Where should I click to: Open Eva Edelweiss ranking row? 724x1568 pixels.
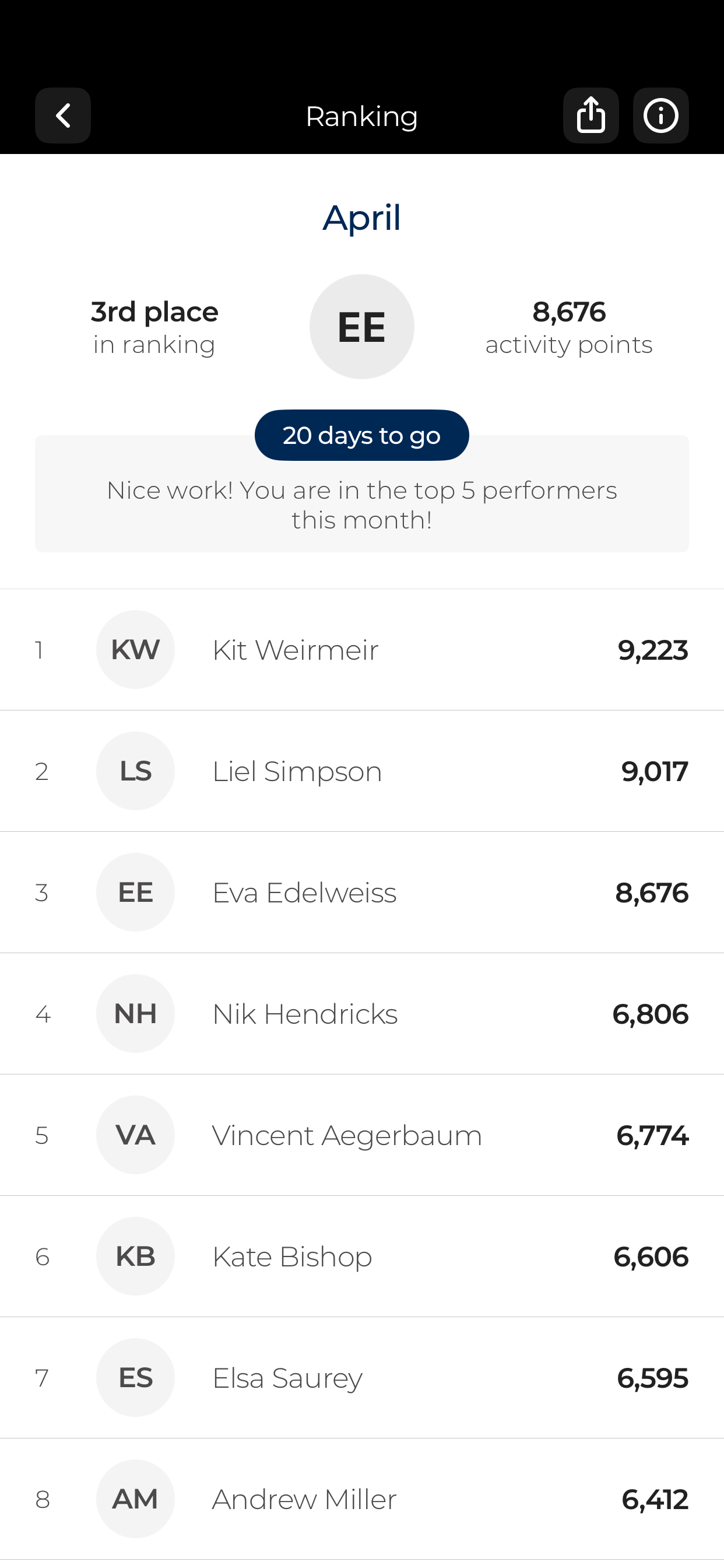coord(362,892)
